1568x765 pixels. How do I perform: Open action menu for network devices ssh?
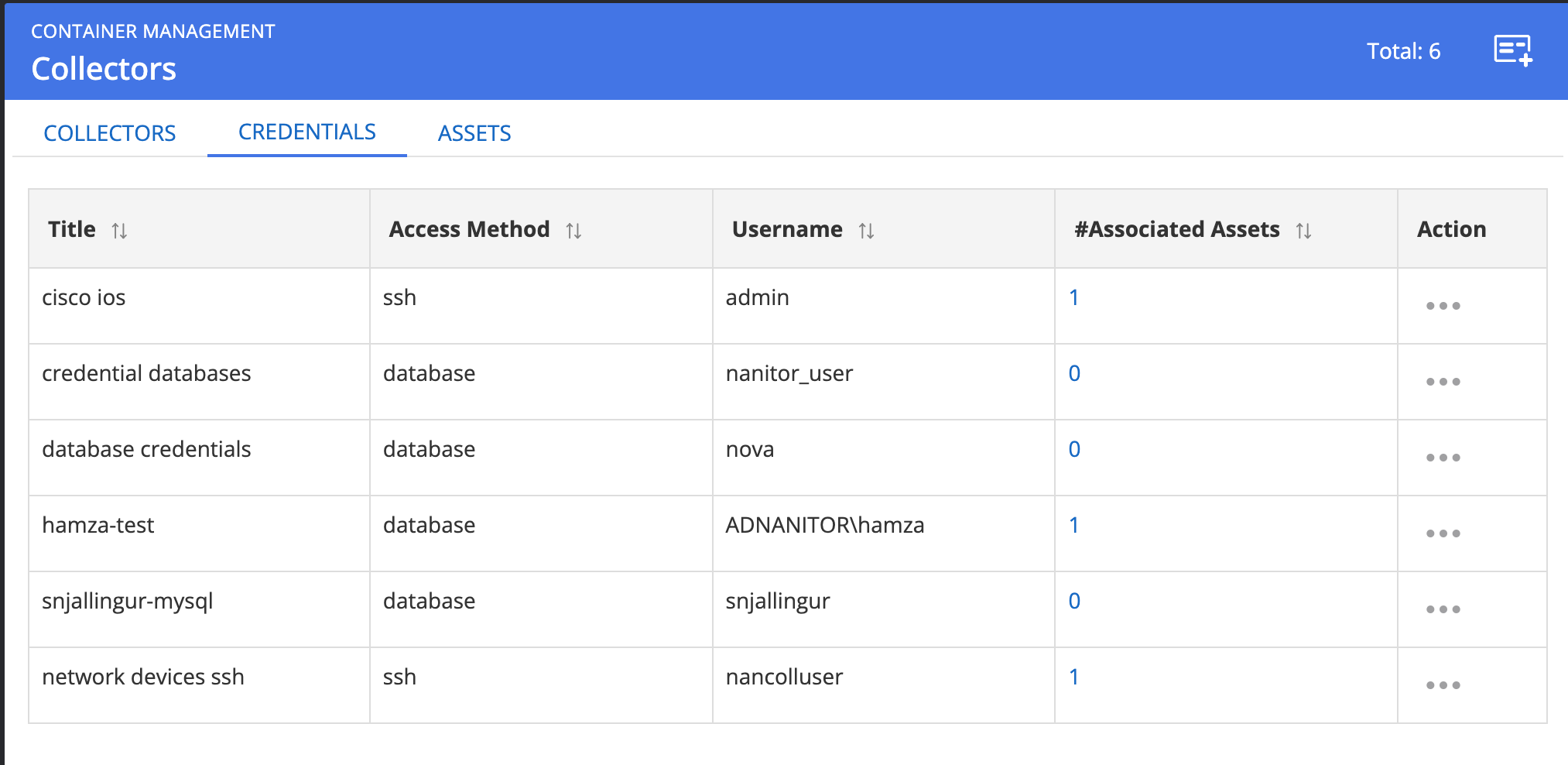click(x=1443, y=685)
